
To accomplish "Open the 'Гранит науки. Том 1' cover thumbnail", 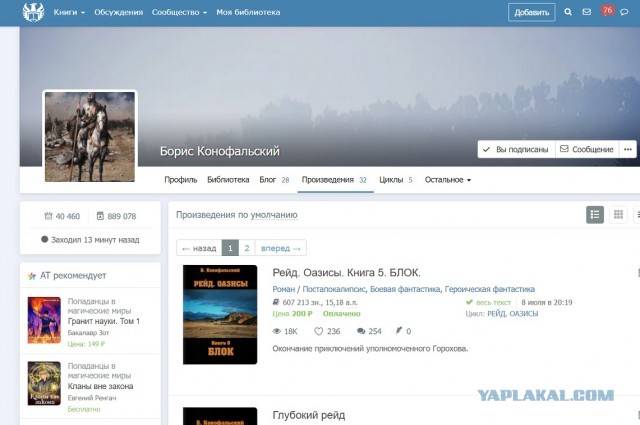I will tap(44, 320).
